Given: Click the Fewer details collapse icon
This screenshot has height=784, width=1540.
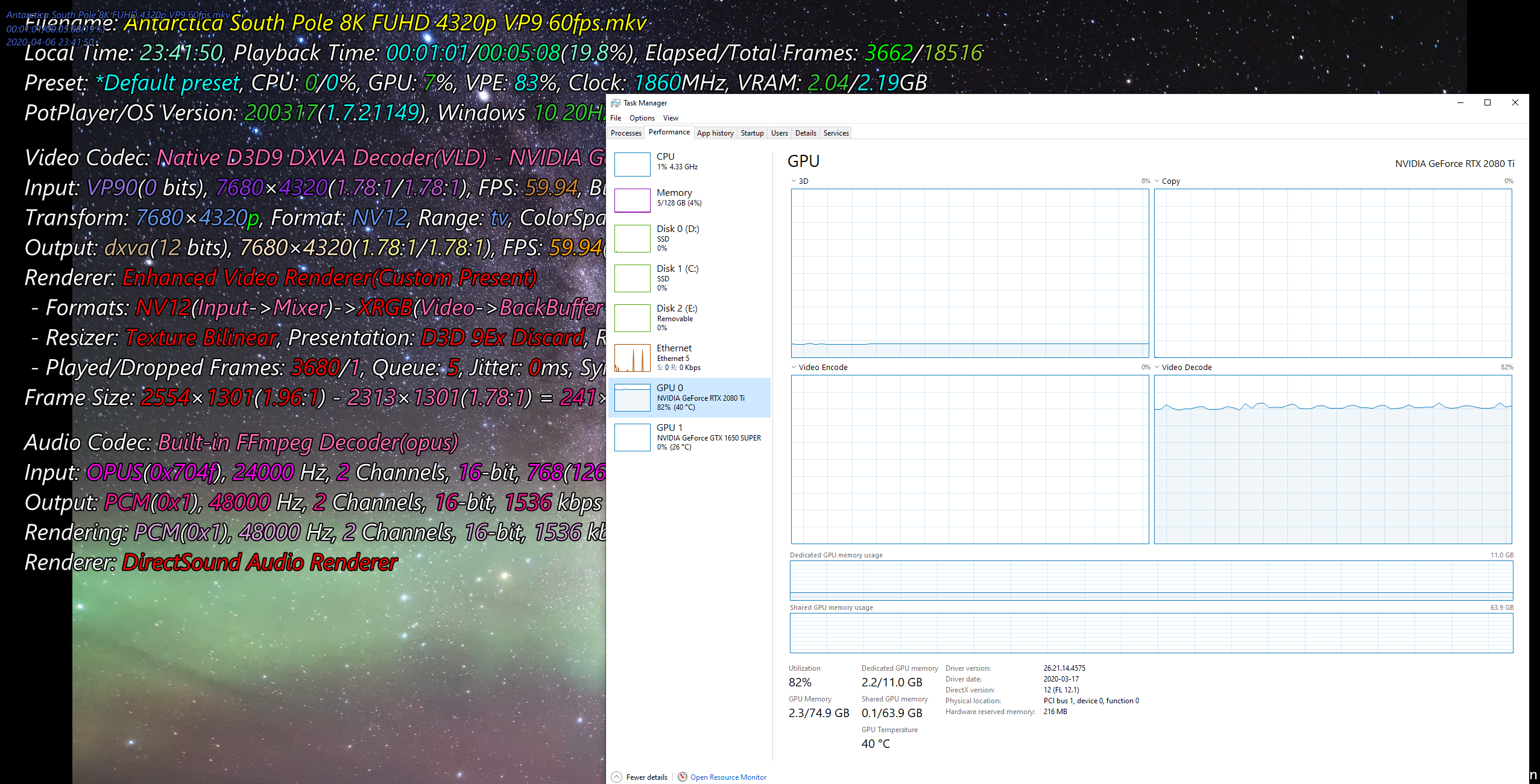Looking at the screenshot, I should (616, 777).
